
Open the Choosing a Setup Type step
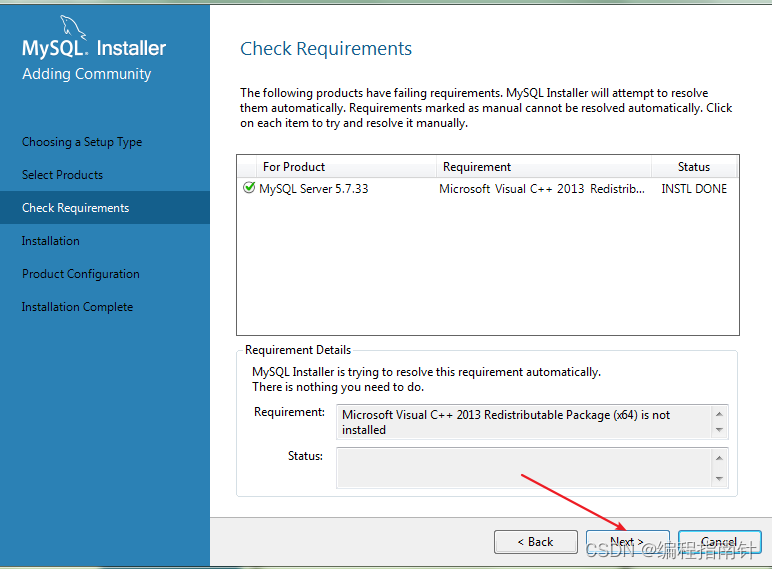click(82, 142)
